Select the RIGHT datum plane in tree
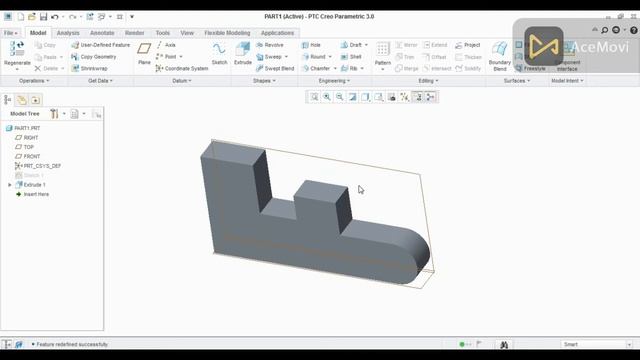 point(27,138)
